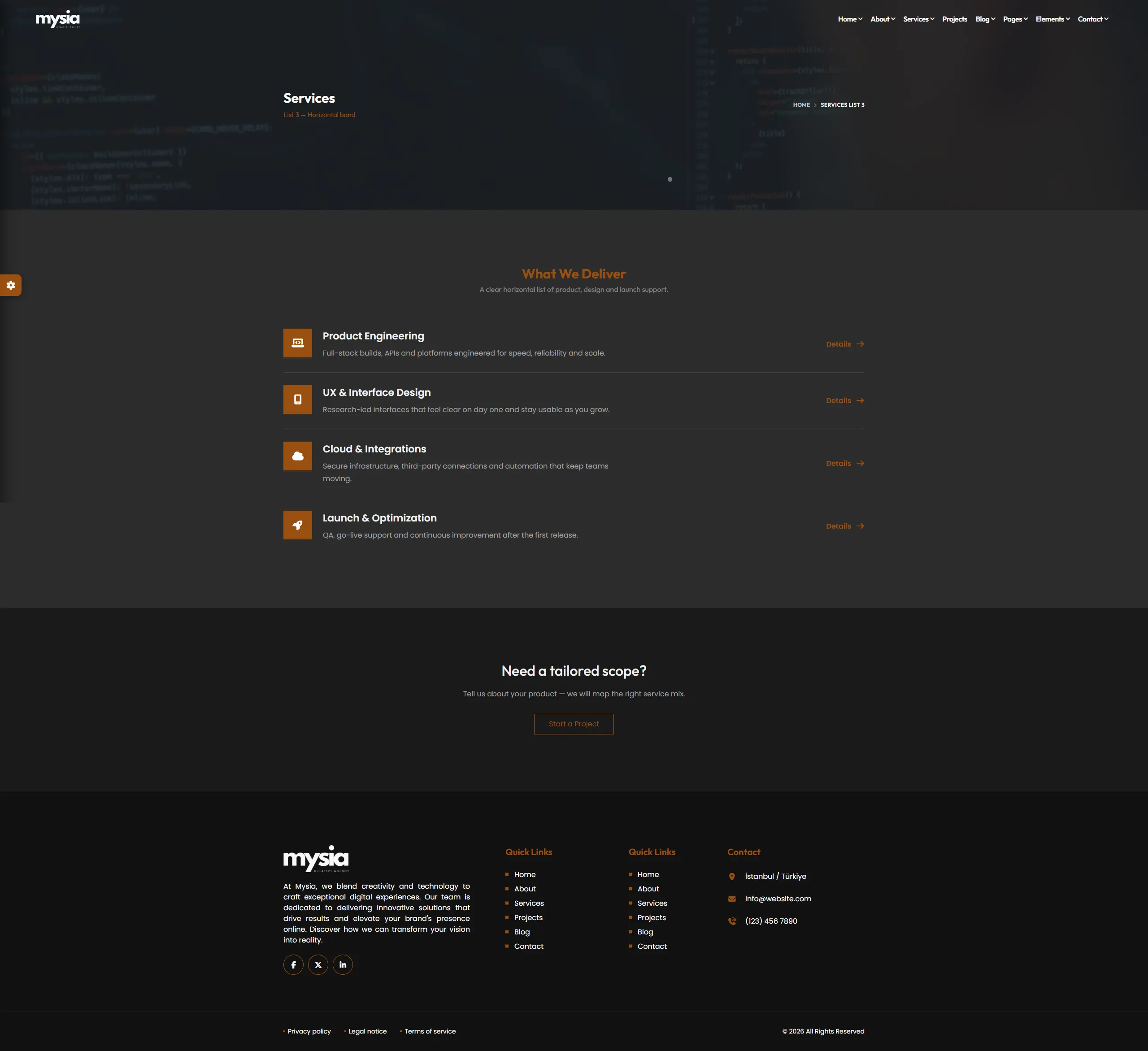Screen dimensions: 1148x1051
Task: Go to HOME in the breadcrumb
Action: [x=801, y=105]
